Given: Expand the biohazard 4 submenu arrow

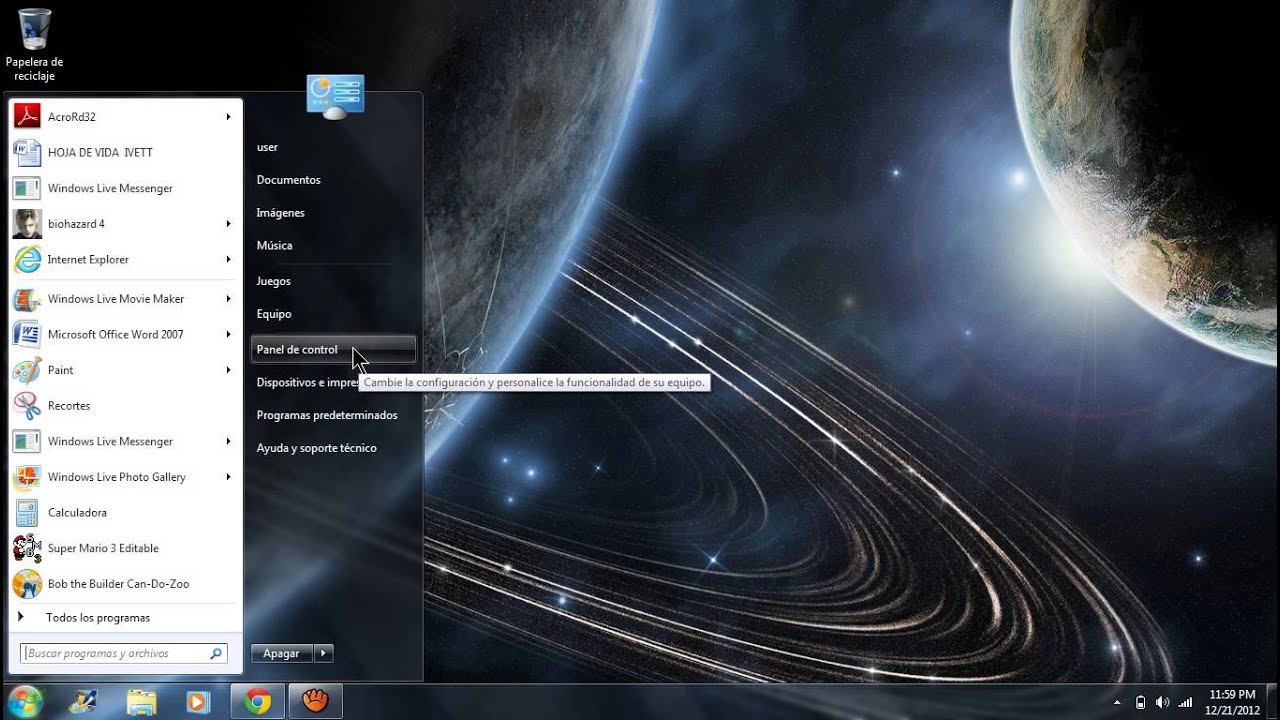Looking at the screenshot, I should [228, 224].
